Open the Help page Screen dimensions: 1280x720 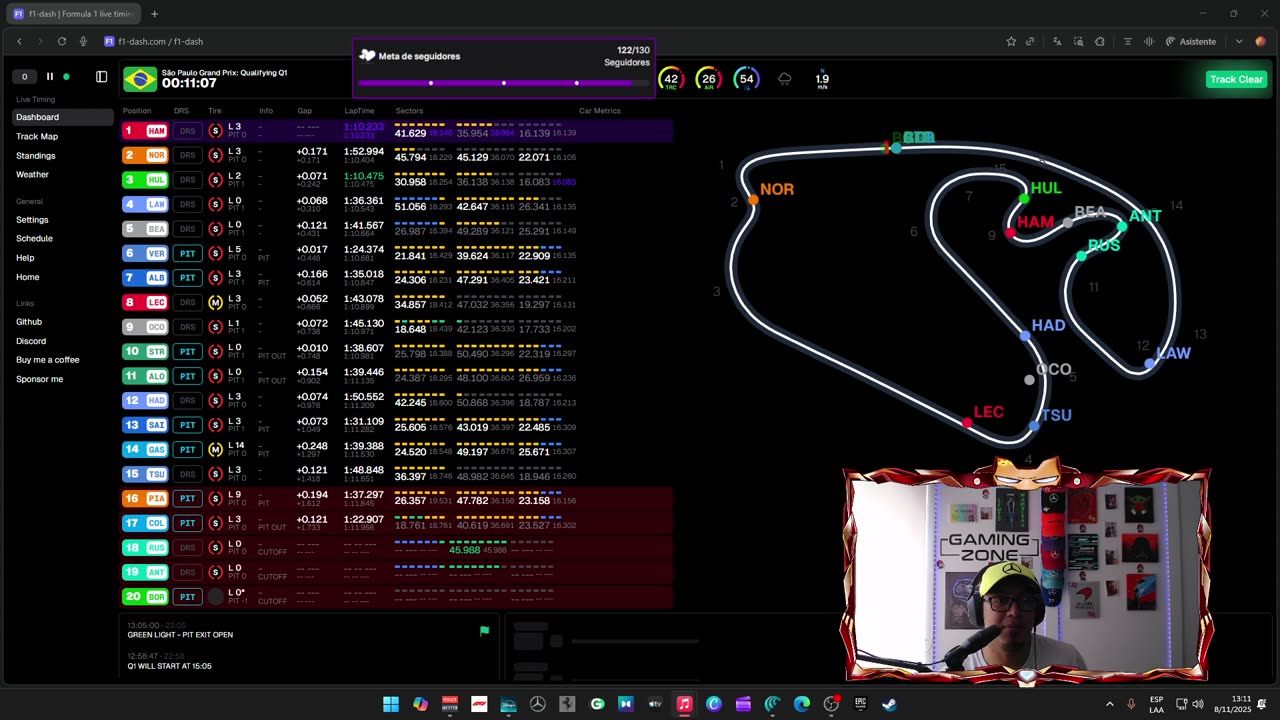(x=25, y=257)
